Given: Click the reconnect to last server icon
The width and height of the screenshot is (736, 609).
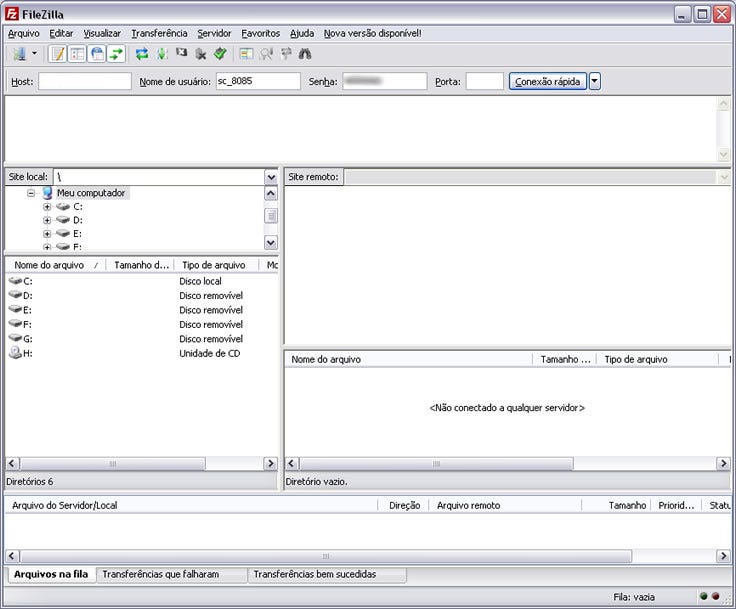Looking at the screenshot, I should 219,54.
